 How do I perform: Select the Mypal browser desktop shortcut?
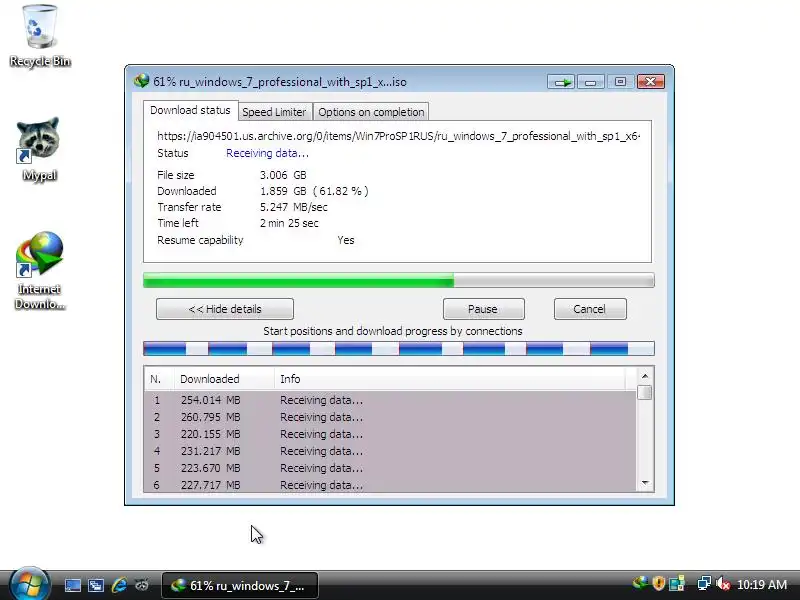tap(39, 149)
